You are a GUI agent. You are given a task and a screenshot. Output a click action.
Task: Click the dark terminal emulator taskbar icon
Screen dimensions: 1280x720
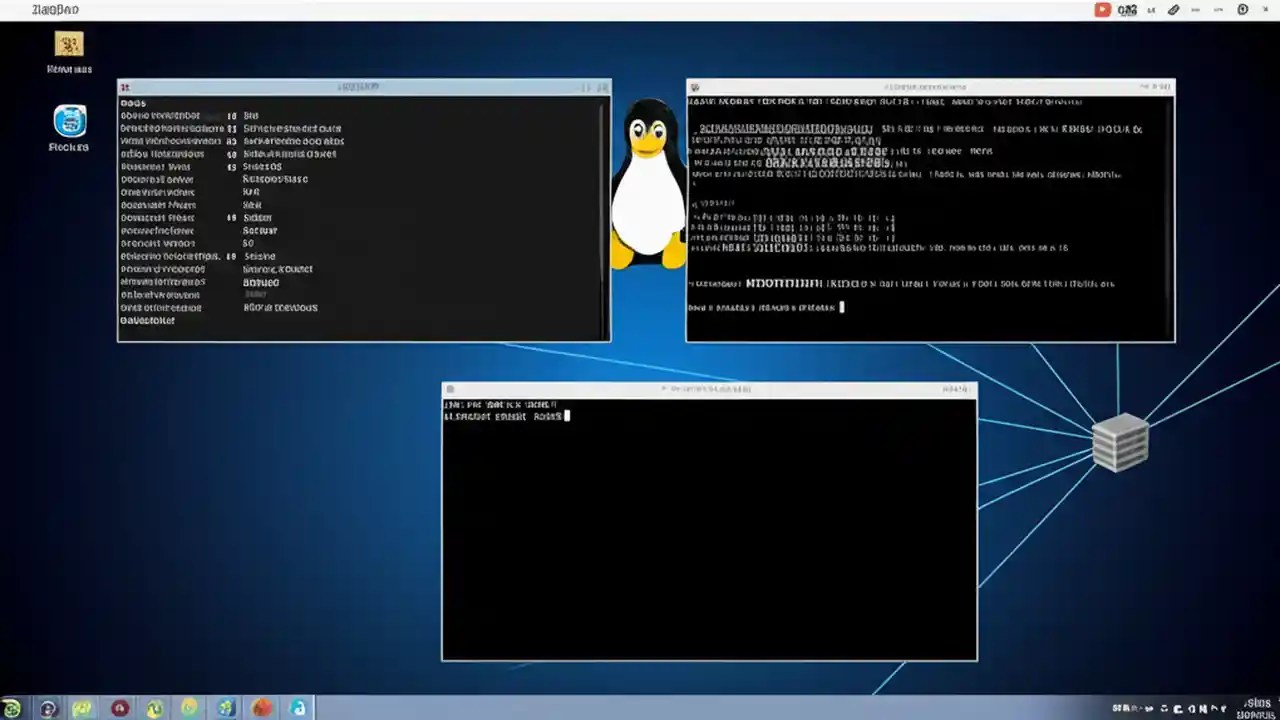point(47,708)
